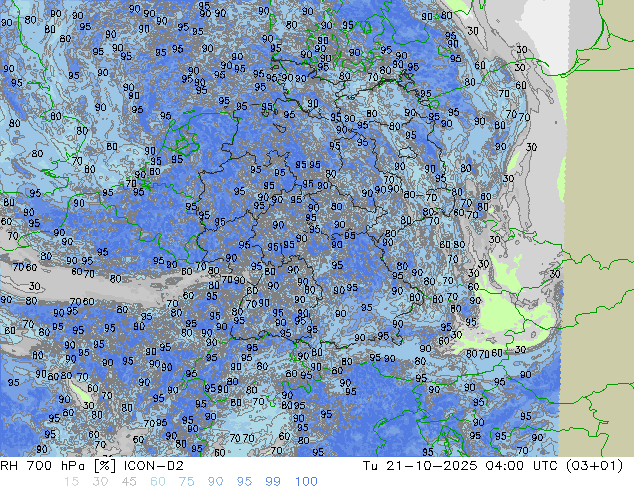Click the legend value '15'

(x=71, y=482)
